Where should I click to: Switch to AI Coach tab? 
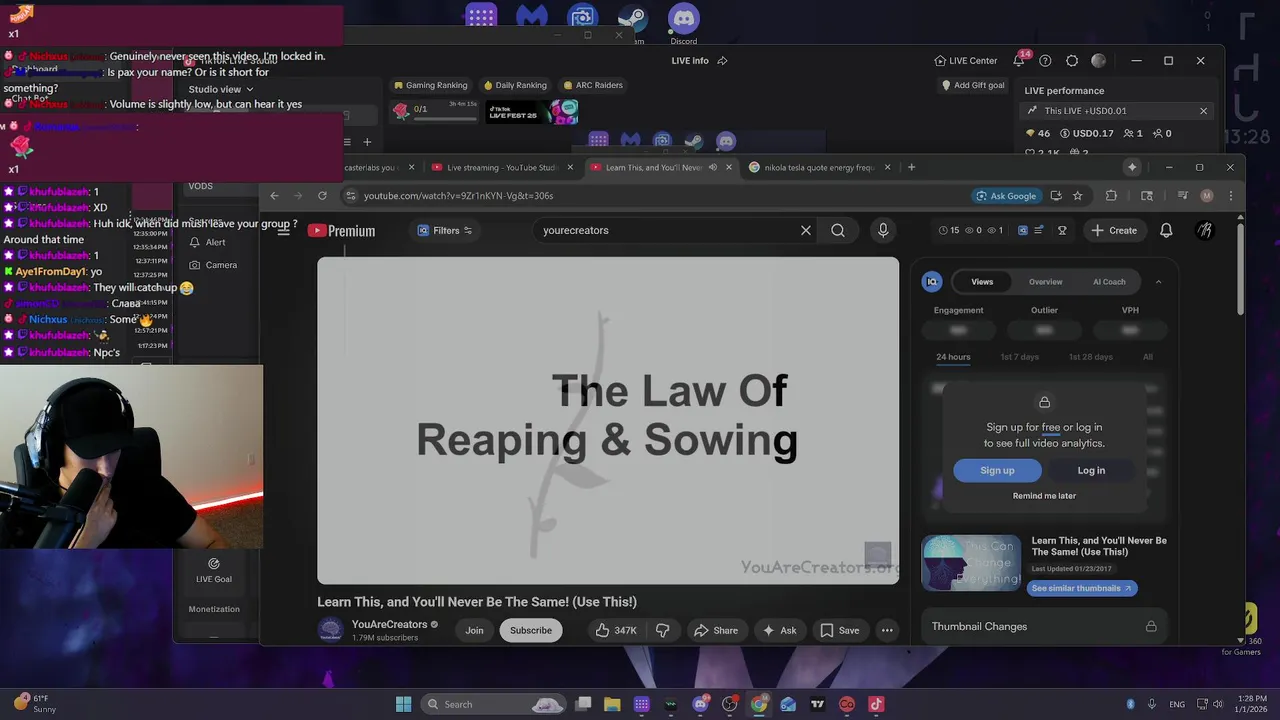pos(1109,282)
